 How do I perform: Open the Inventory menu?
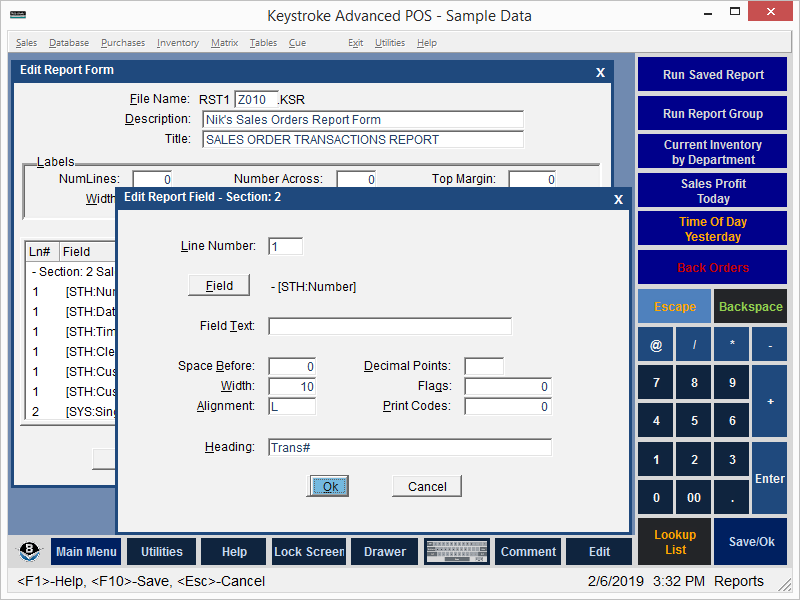coord(177,43)
